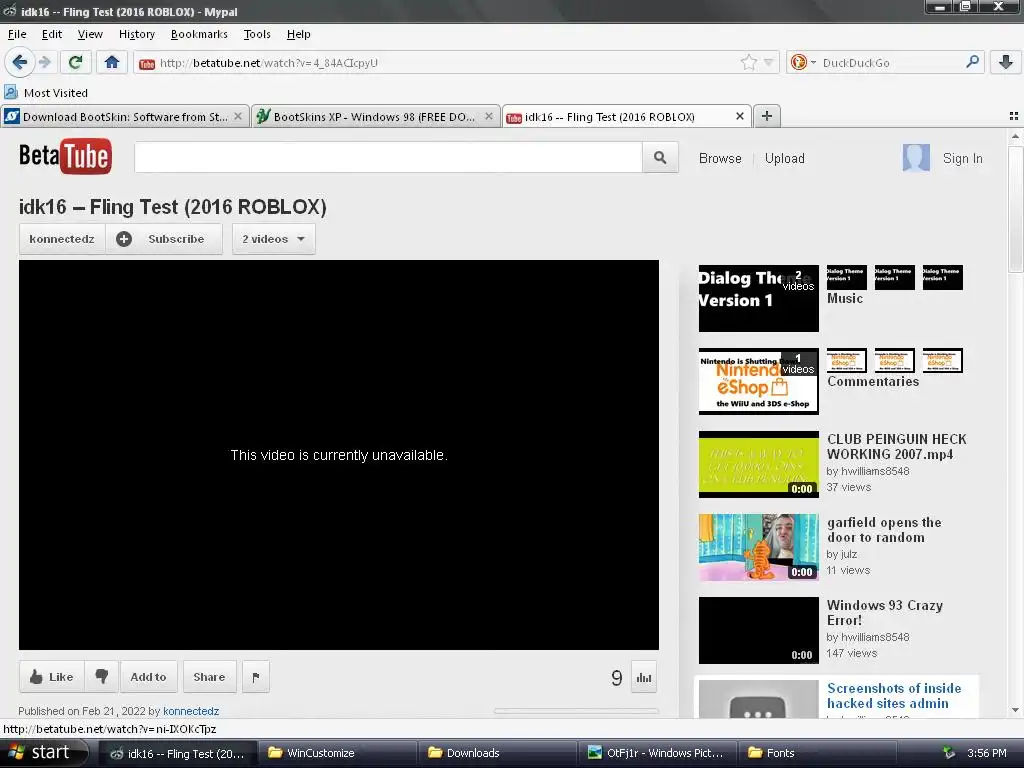The image size is (1024, 768).
Task: Click the page scrollbar down arrow
Action: [1015, 711]
